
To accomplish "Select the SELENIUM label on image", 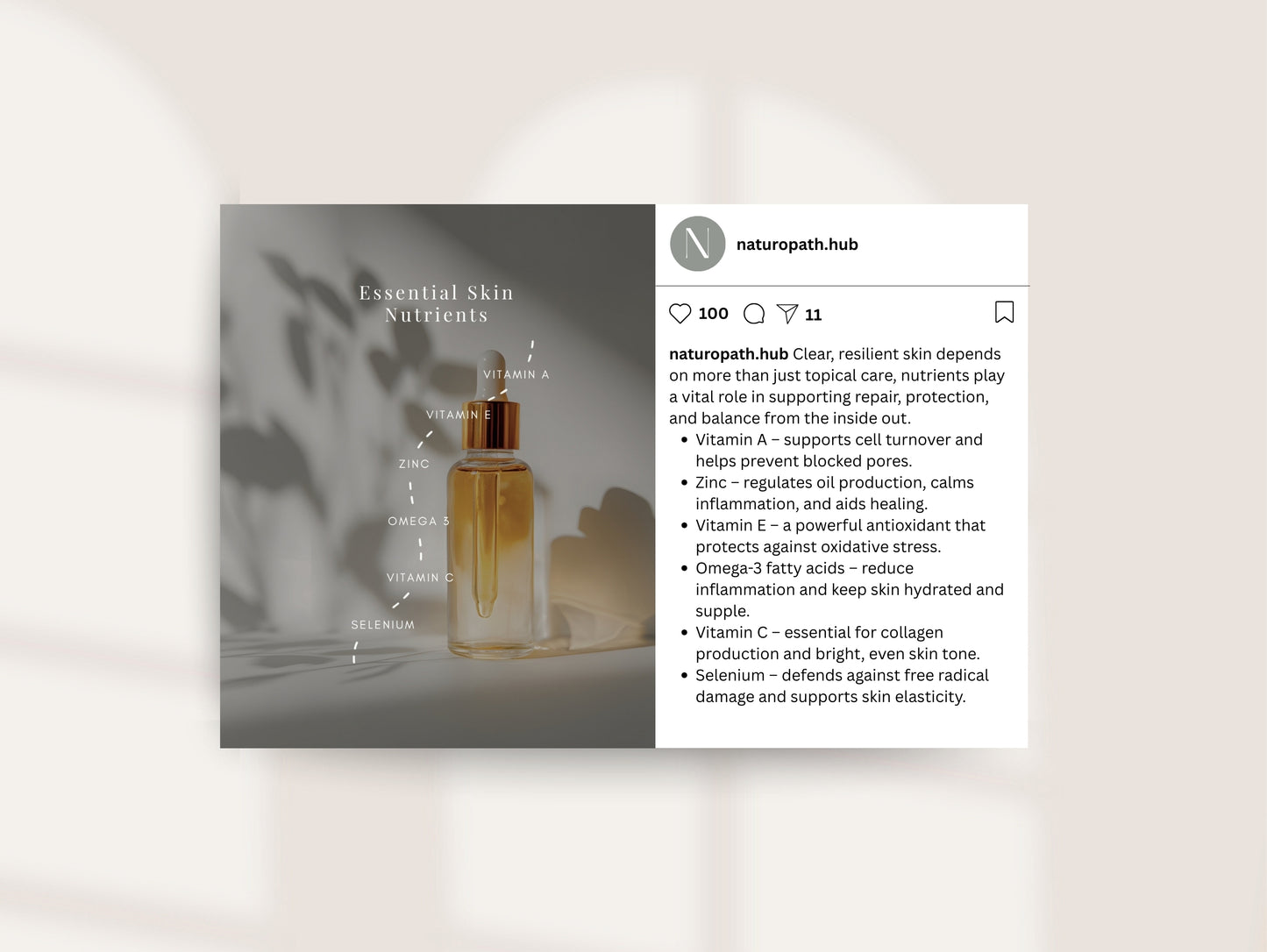I will 383,624.
